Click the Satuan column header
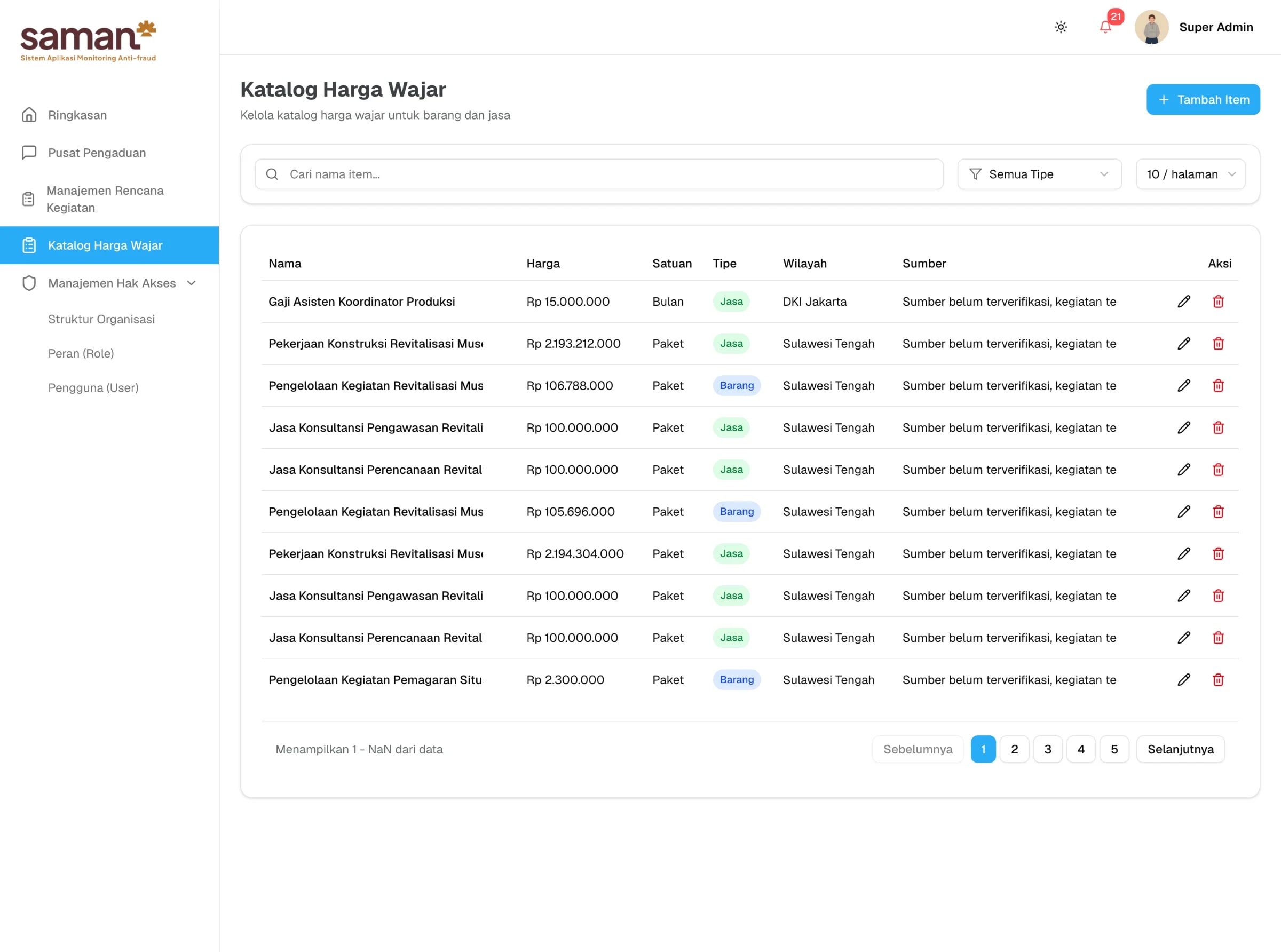This screenshot has height=952, width=1281. [672, 264]
